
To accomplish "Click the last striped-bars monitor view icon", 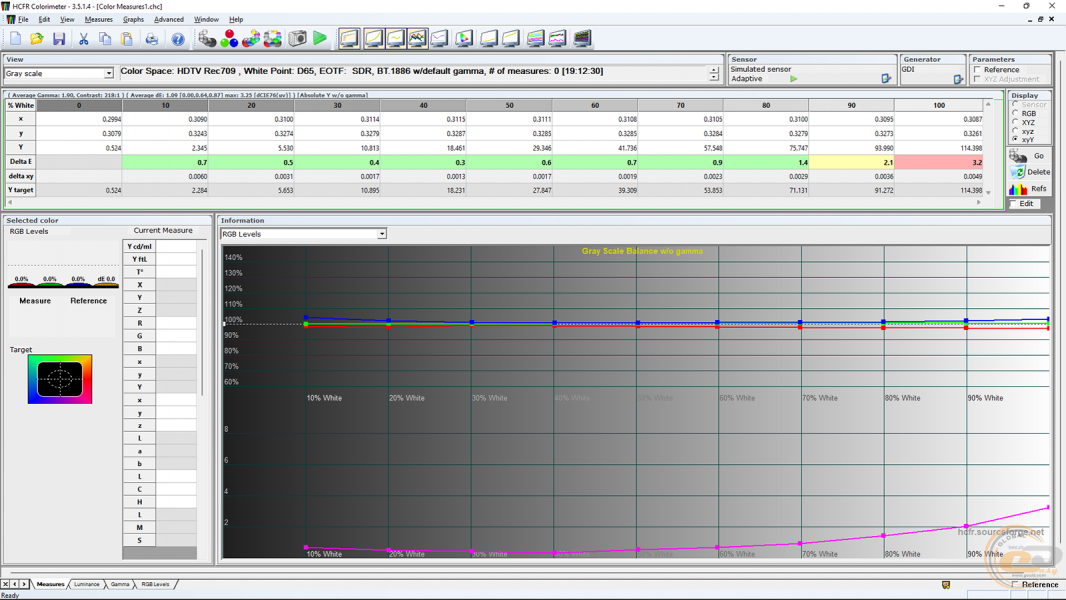I will click(x=582, y=39).
